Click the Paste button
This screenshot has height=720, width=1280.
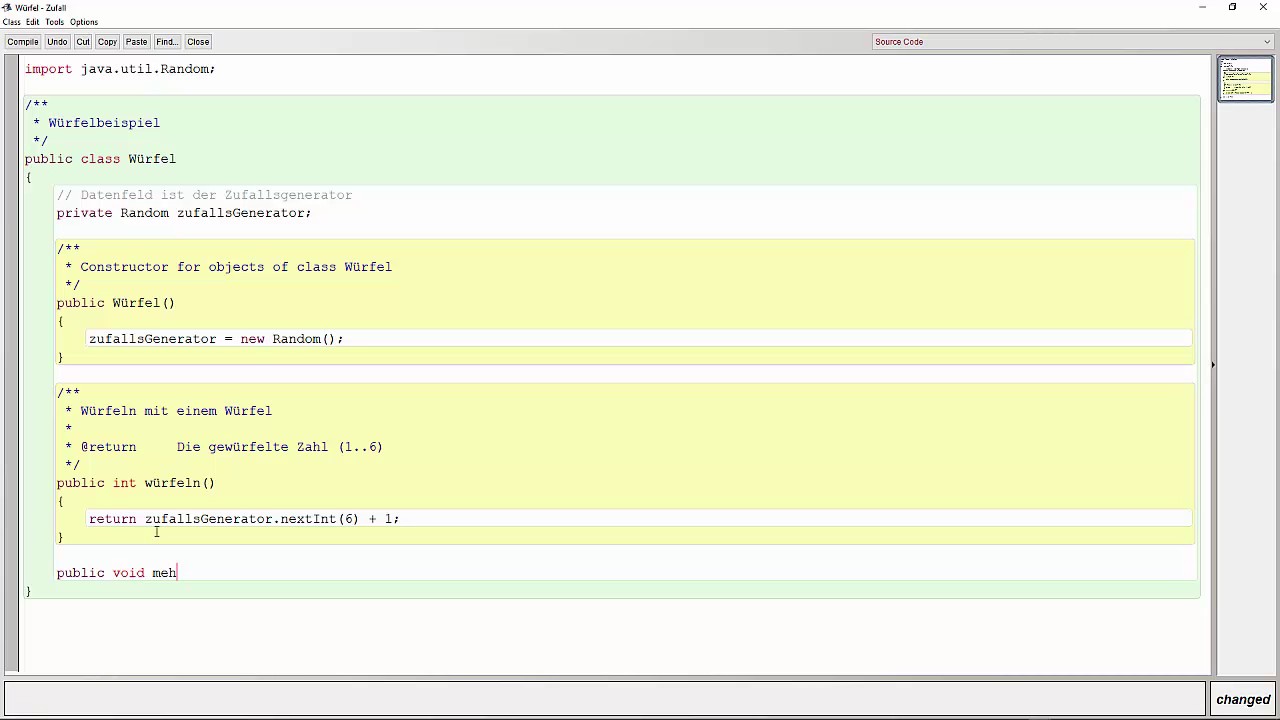tap(136, 42)
